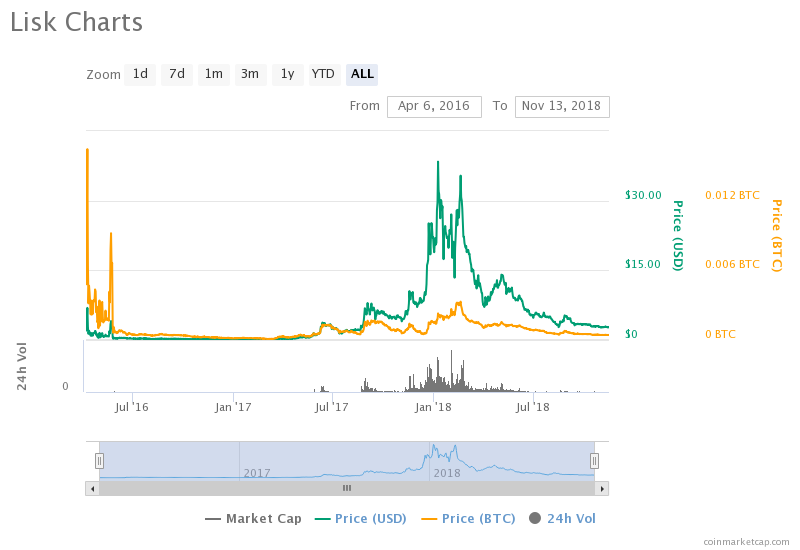The height and width of the screenshot is (550, 800).
Task: Switch zoom to YTD
Action: pos(323,74)
